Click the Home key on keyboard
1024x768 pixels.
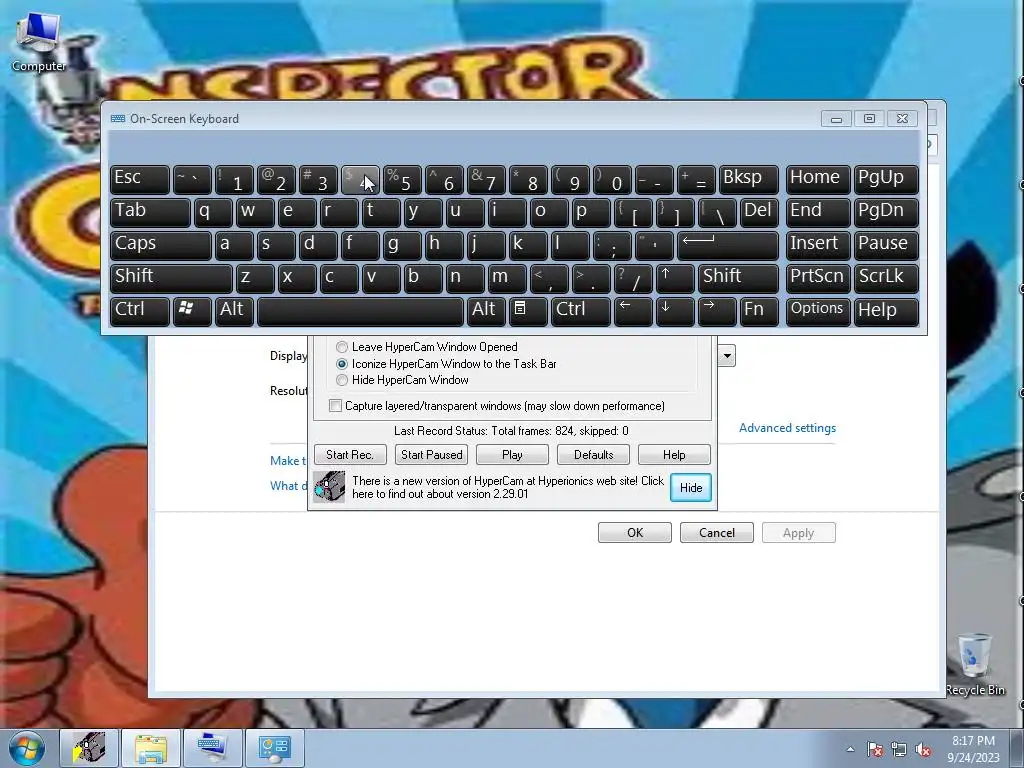(818, 180)
